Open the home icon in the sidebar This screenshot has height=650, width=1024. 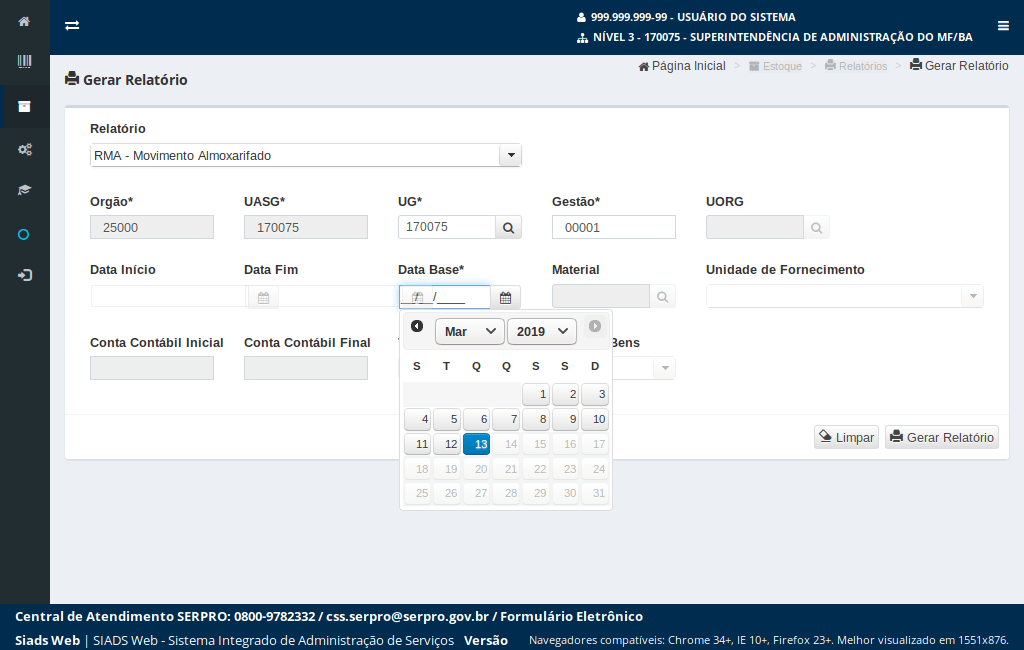[x=24, y=22]
